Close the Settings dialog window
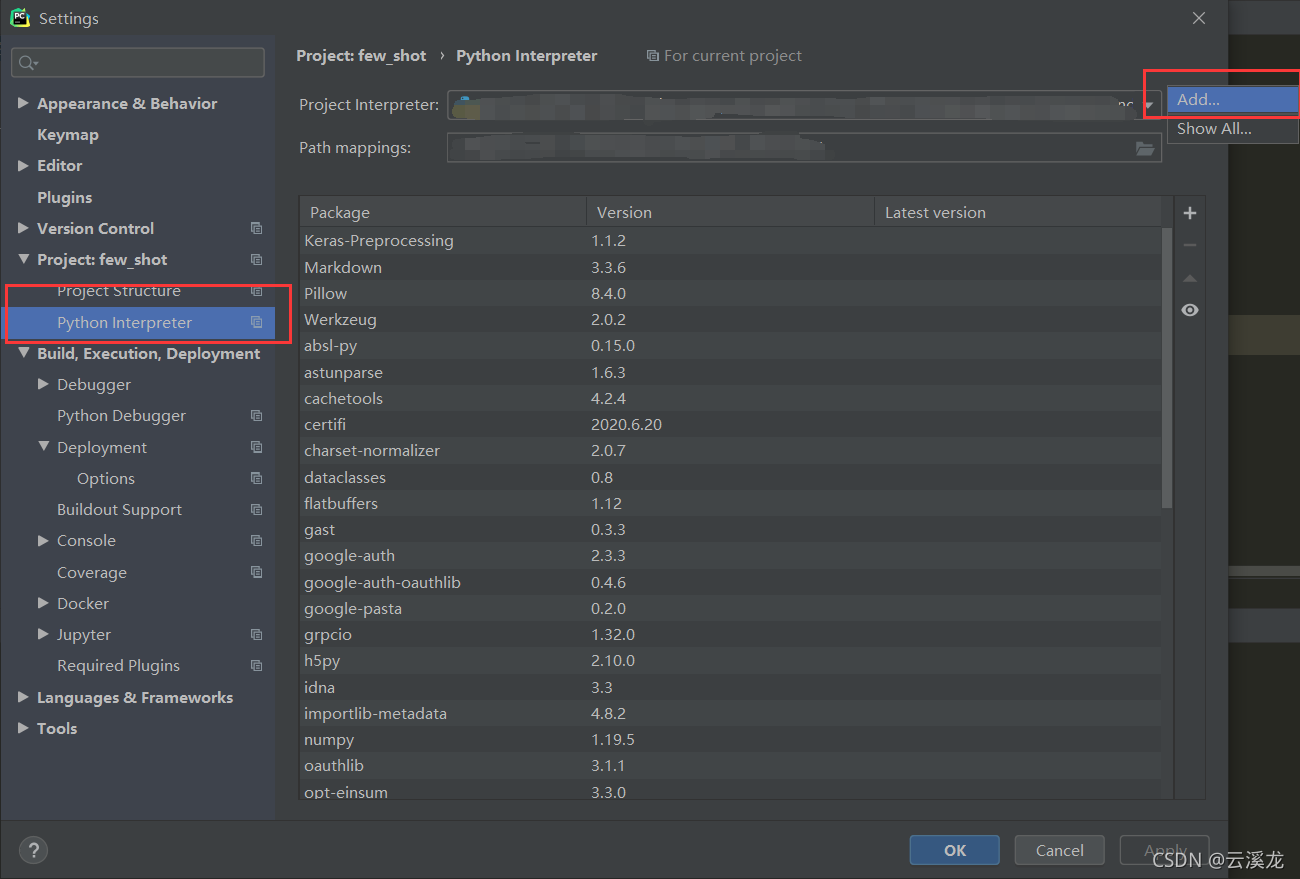This screenshot has height=879, width=1300. pyautogui.click(x=1199, y=18)
